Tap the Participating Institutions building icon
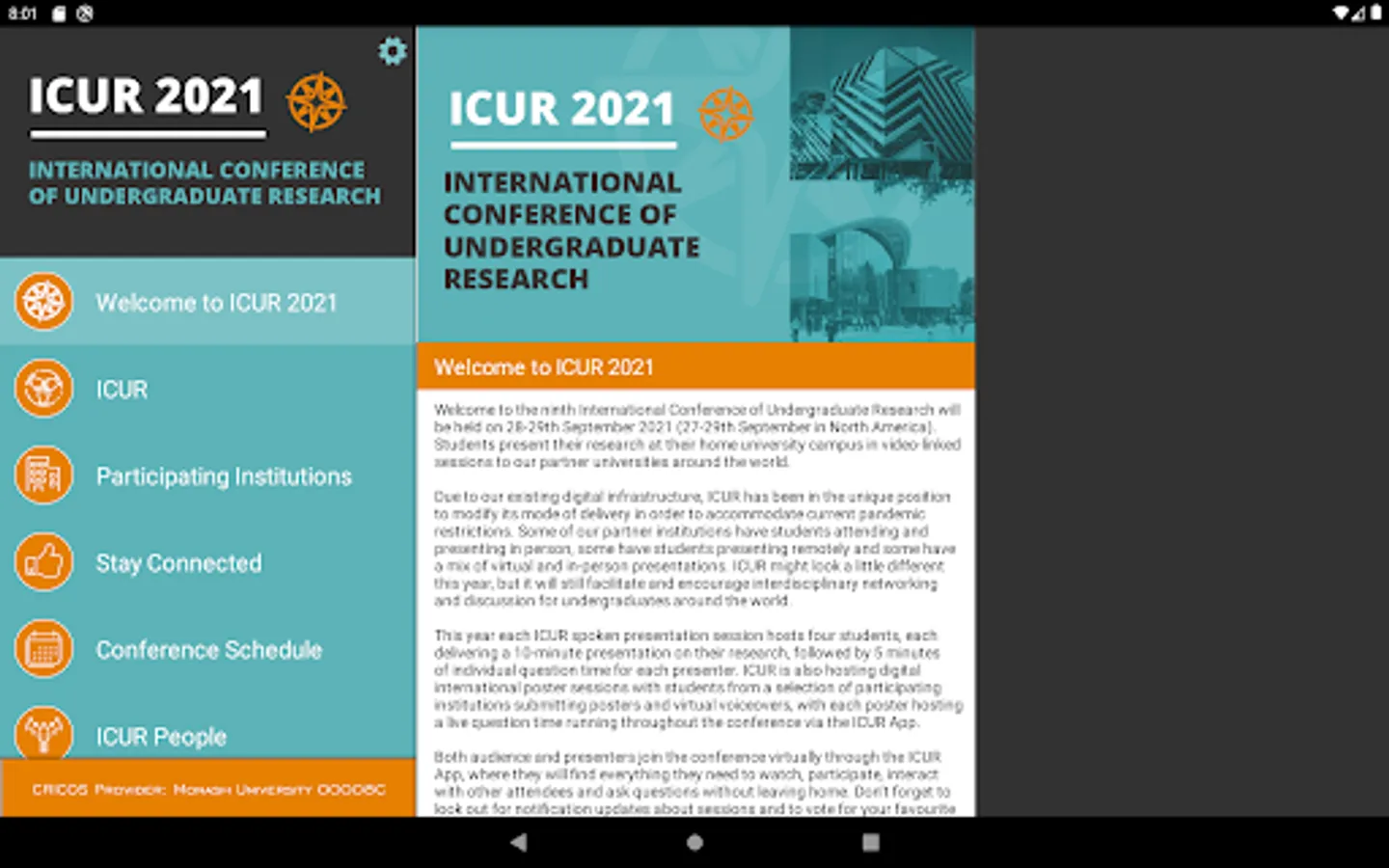 (43, 475)
